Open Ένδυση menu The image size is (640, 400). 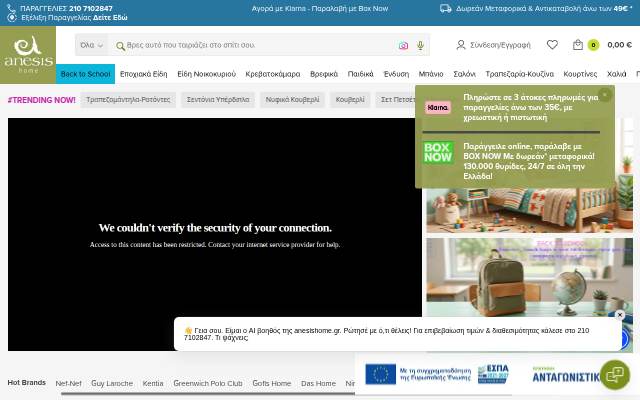tap(396, 74)
